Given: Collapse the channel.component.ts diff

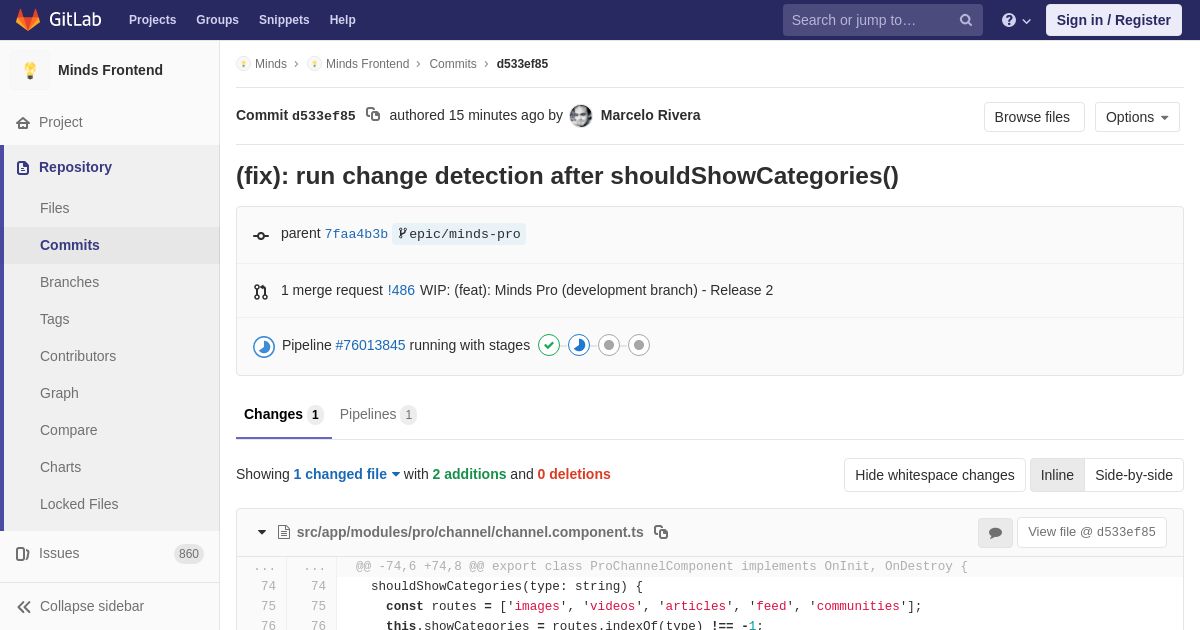Looking at the screenshot, I should tap(262, 532).
